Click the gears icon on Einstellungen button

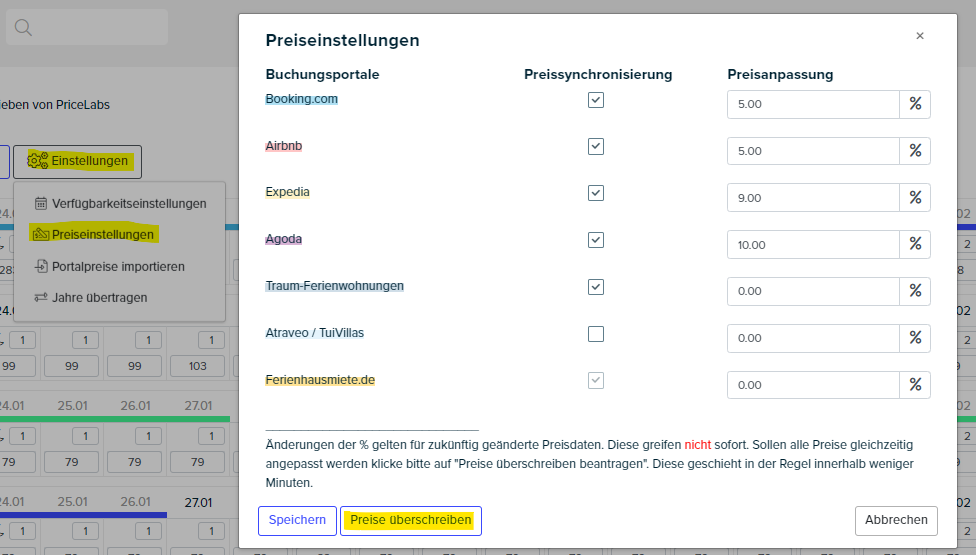tap(37, 161)
